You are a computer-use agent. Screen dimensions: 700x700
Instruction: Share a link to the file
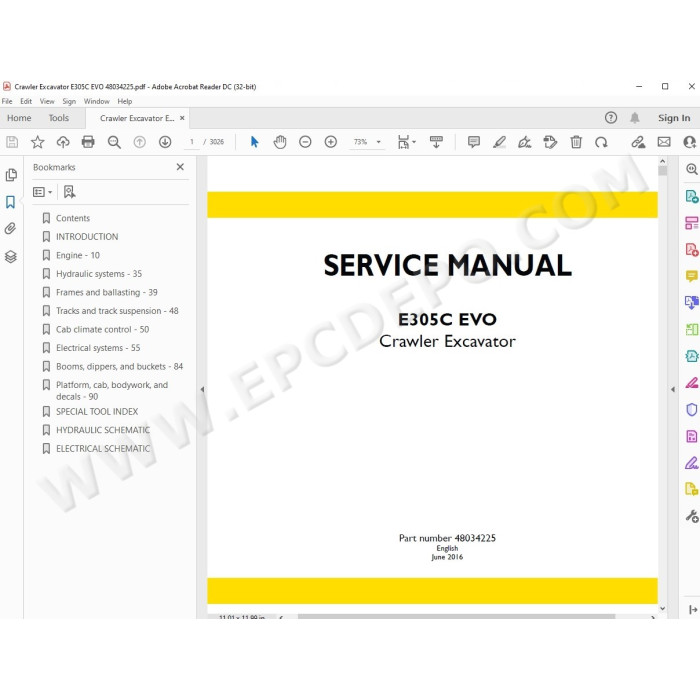638,142
